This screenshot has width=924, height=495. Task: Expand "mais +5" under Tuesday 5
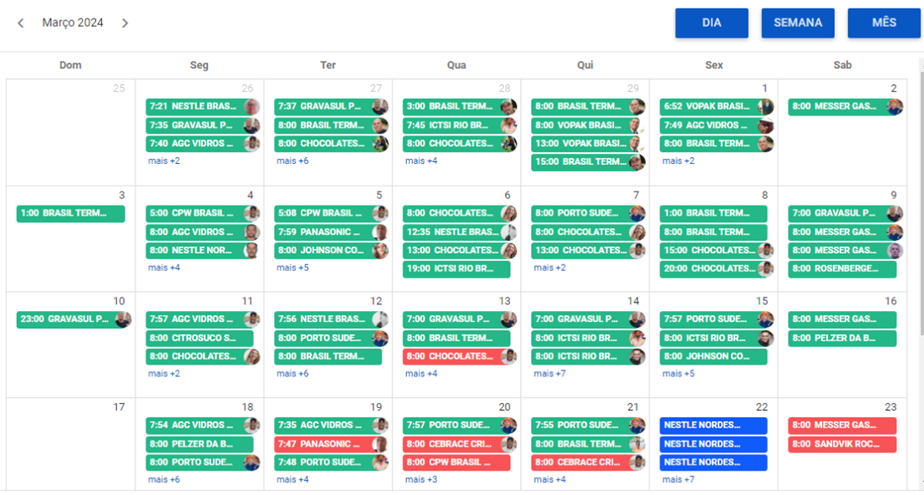pyautogui.click(x=292, y=268)
